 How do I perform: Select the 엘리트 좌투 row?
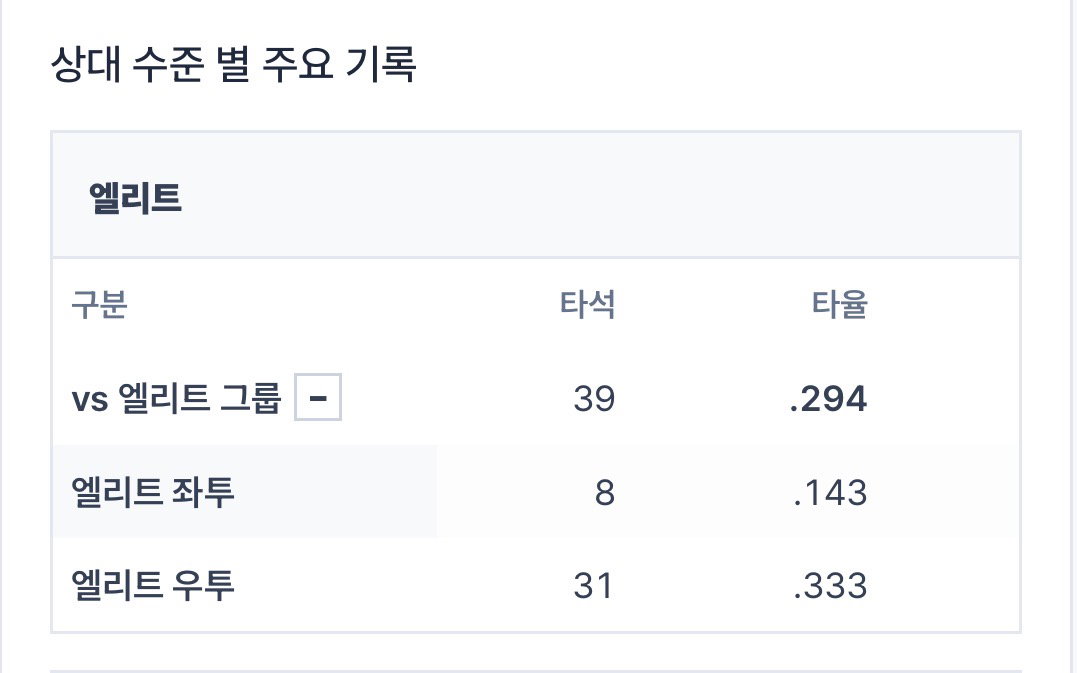tap(536, 492)
